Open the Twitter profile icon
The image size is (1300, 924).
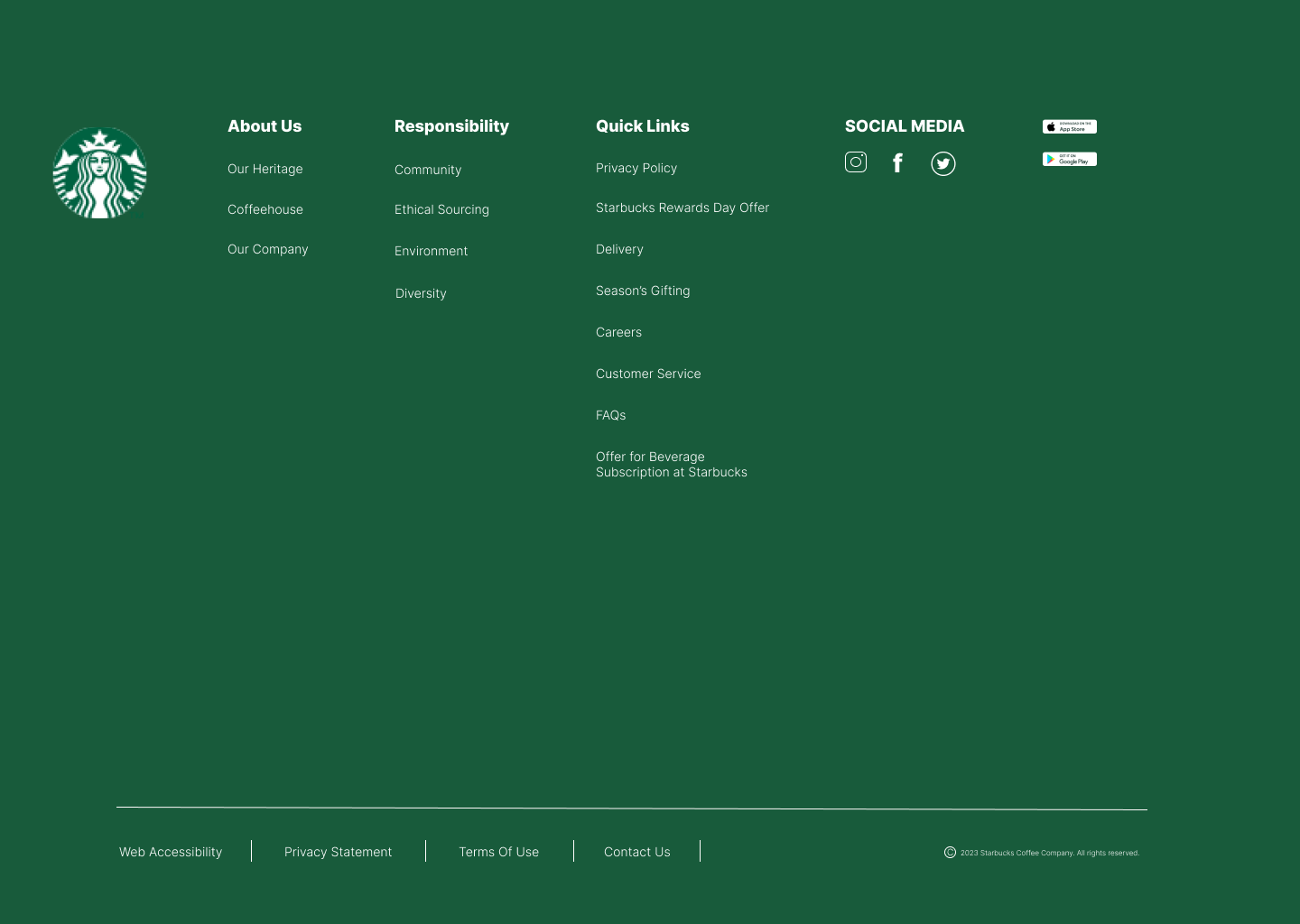[x=943, y=163]
